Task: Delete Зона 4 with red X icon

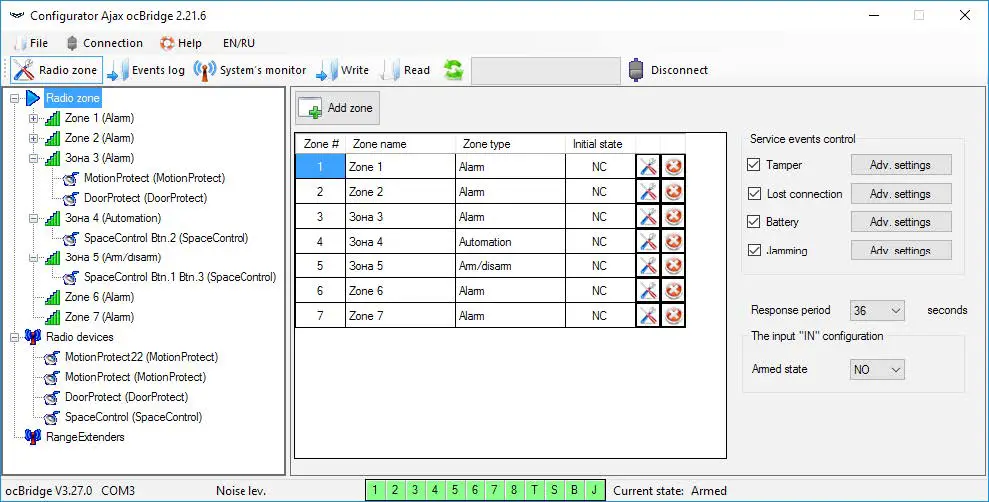Action: coord(673,241)
